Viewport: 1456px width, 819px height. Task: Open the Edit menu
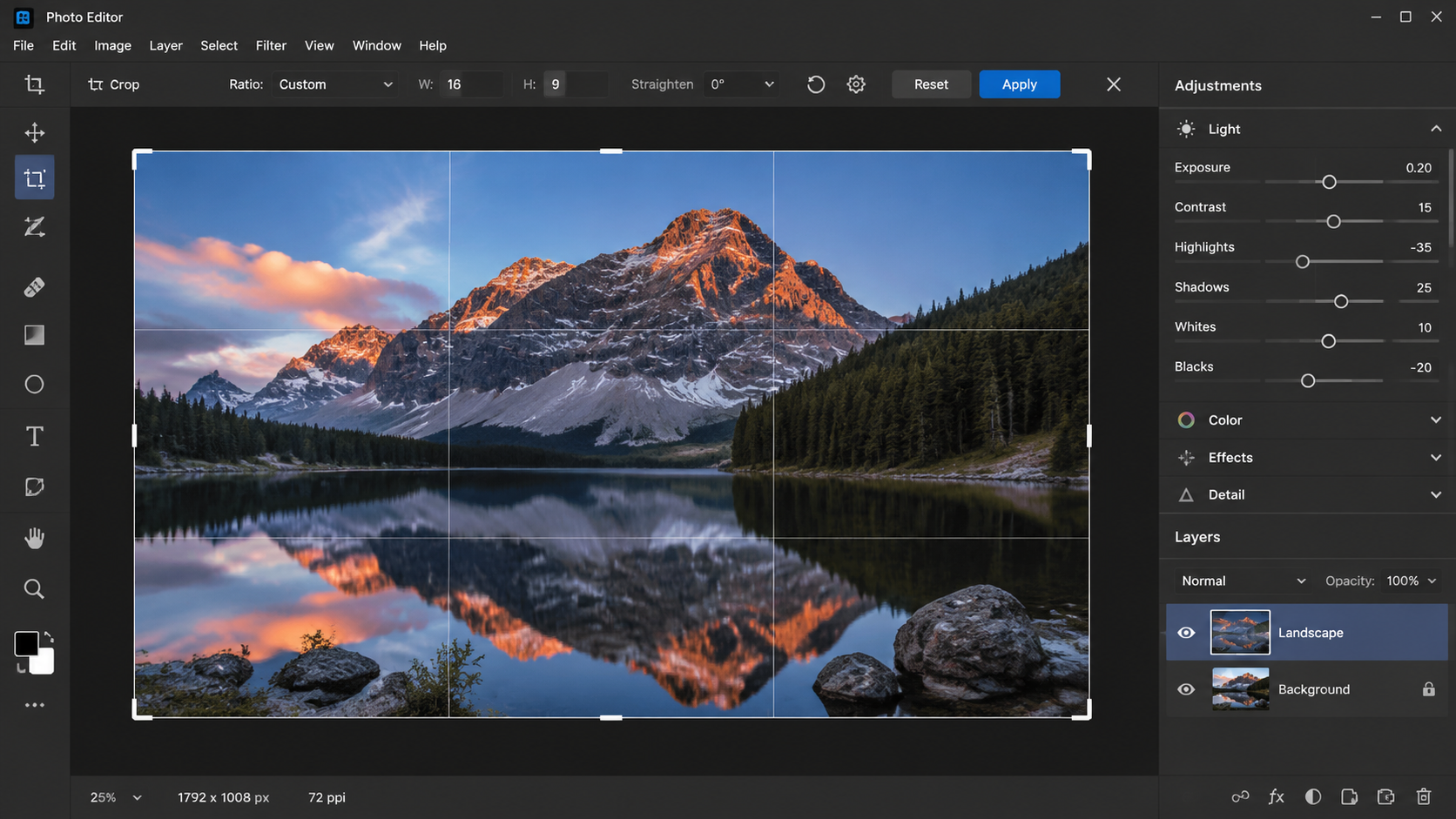(x=64, y=45)
